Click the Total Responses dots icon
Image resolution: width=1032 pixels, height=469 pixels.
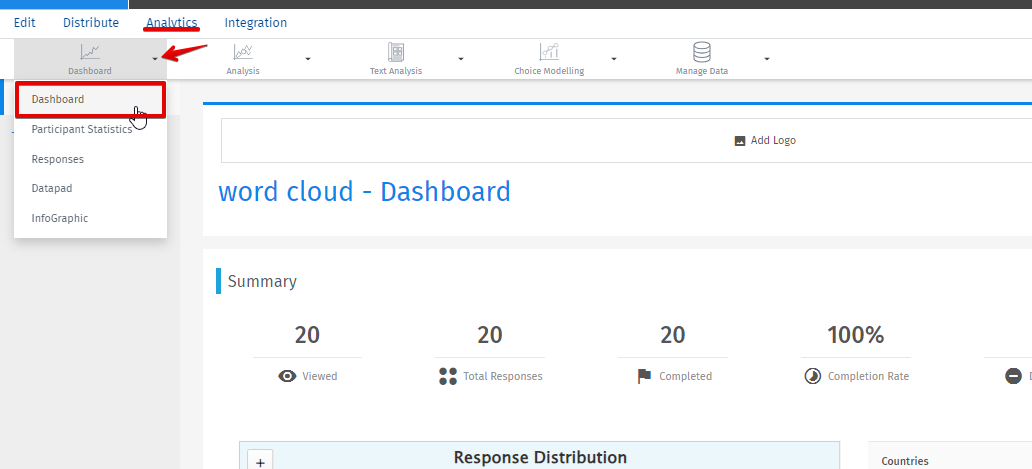448,376
